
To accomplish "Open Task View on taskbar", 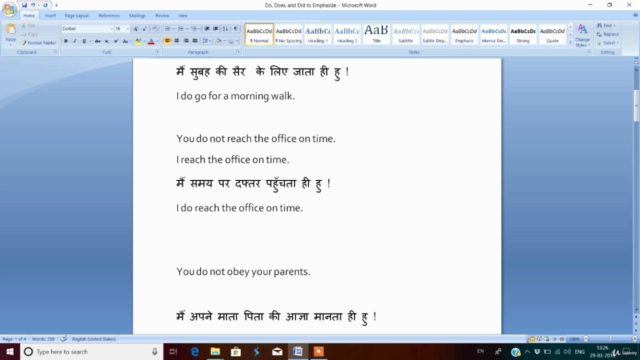I will pos(173,351).
